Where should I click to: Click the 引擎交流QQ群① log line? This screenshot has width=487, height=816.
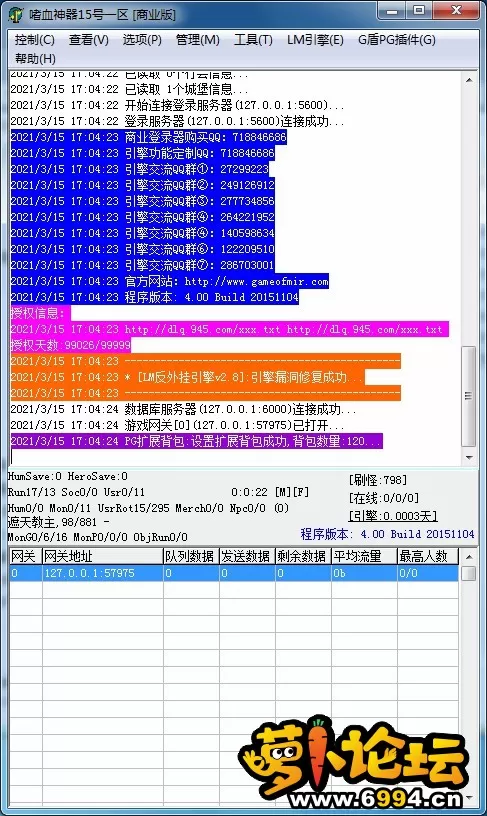[139, 169]
